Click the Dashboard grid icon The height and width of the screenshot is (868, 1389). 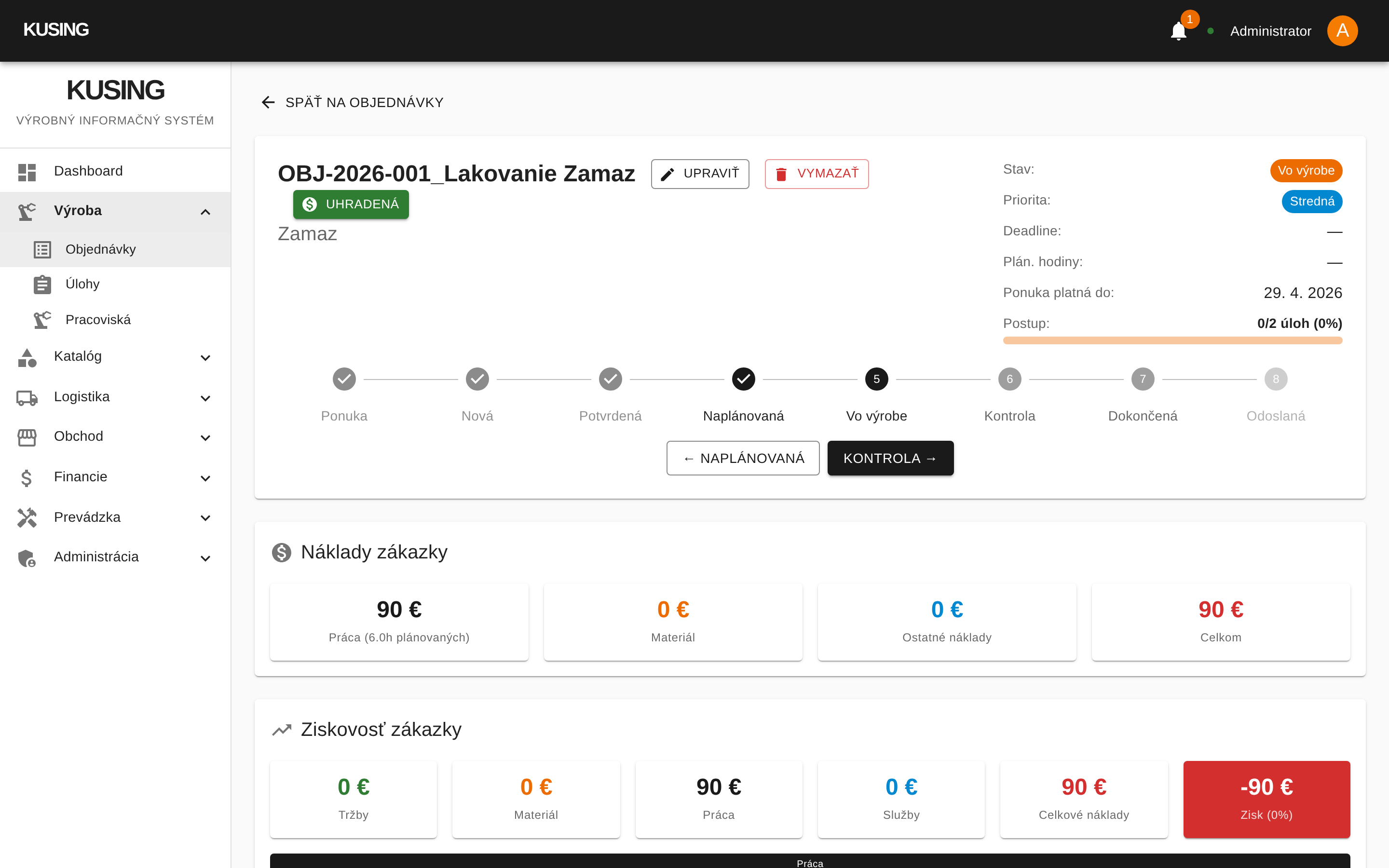point(27,172)
